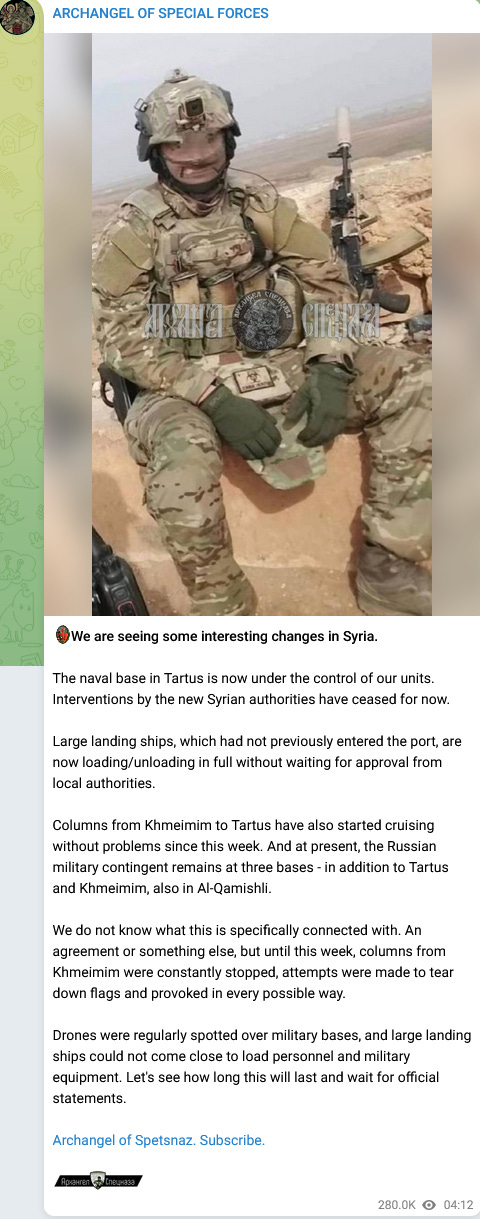Click the black Archangel Spetsnaz logo banner
The width and height of the screenshot is (480, 1219).
pos(98,1180)
